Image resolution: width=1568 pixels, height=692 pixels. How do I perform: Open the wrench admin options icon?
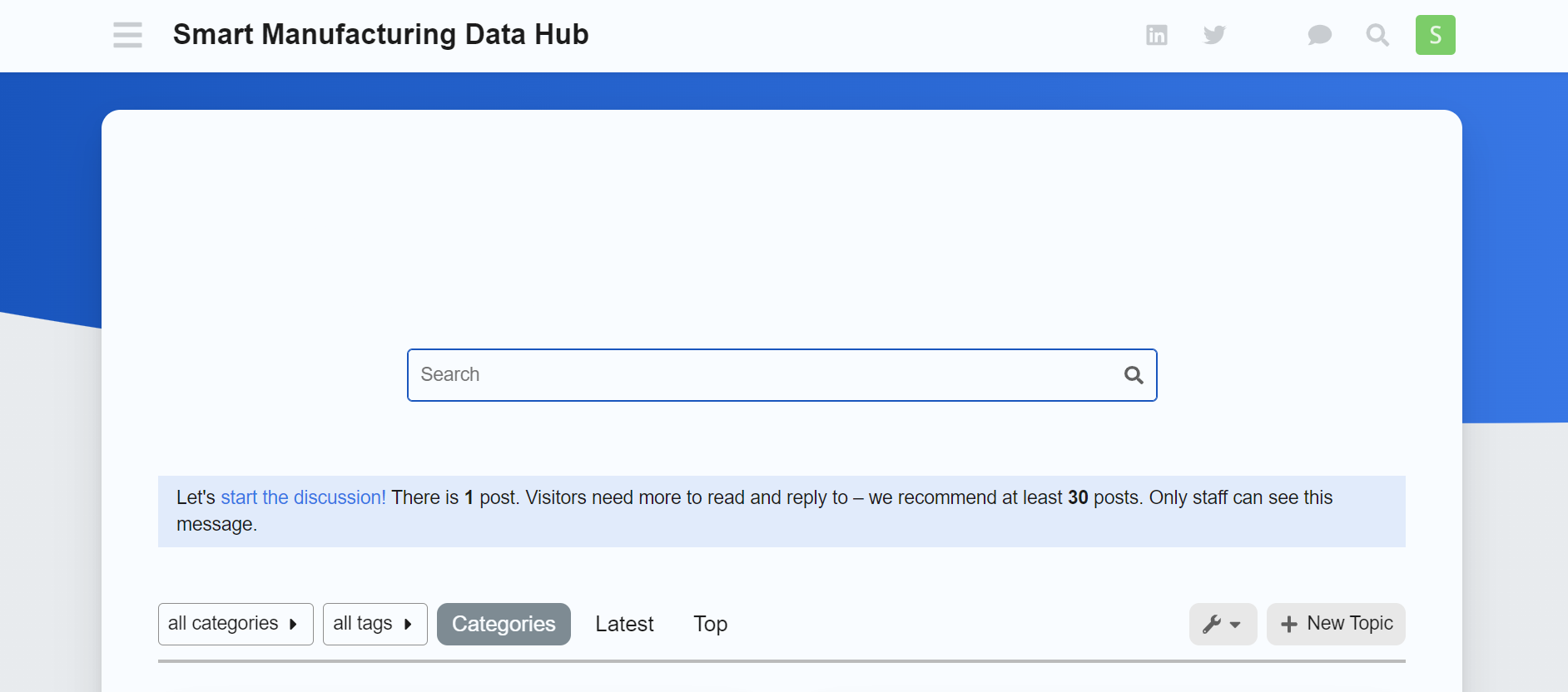tap(1212, 624)
